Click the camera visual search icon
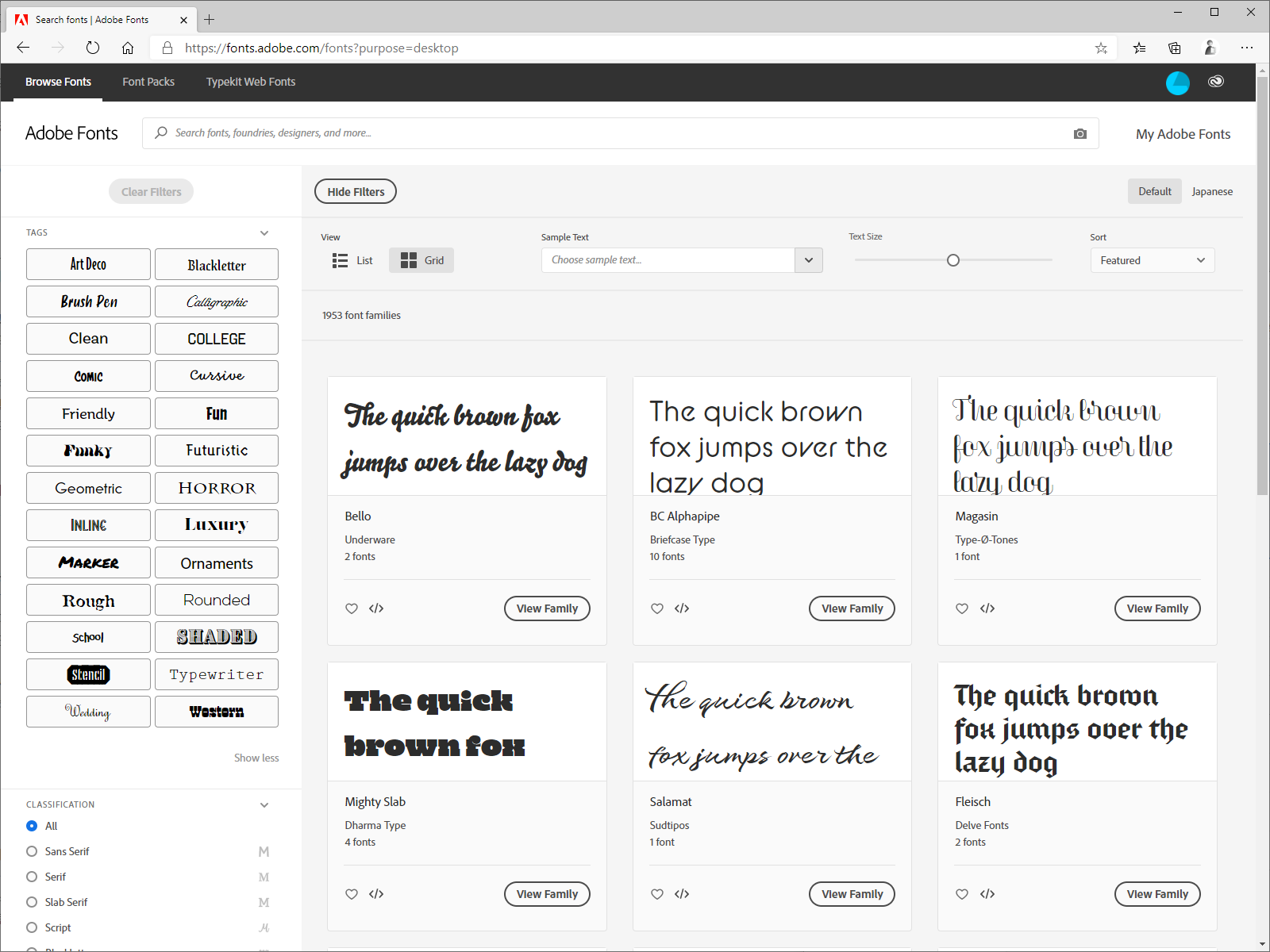Image resolution: width=1270 pixels, height=952 pixels. click(1080, 134)
